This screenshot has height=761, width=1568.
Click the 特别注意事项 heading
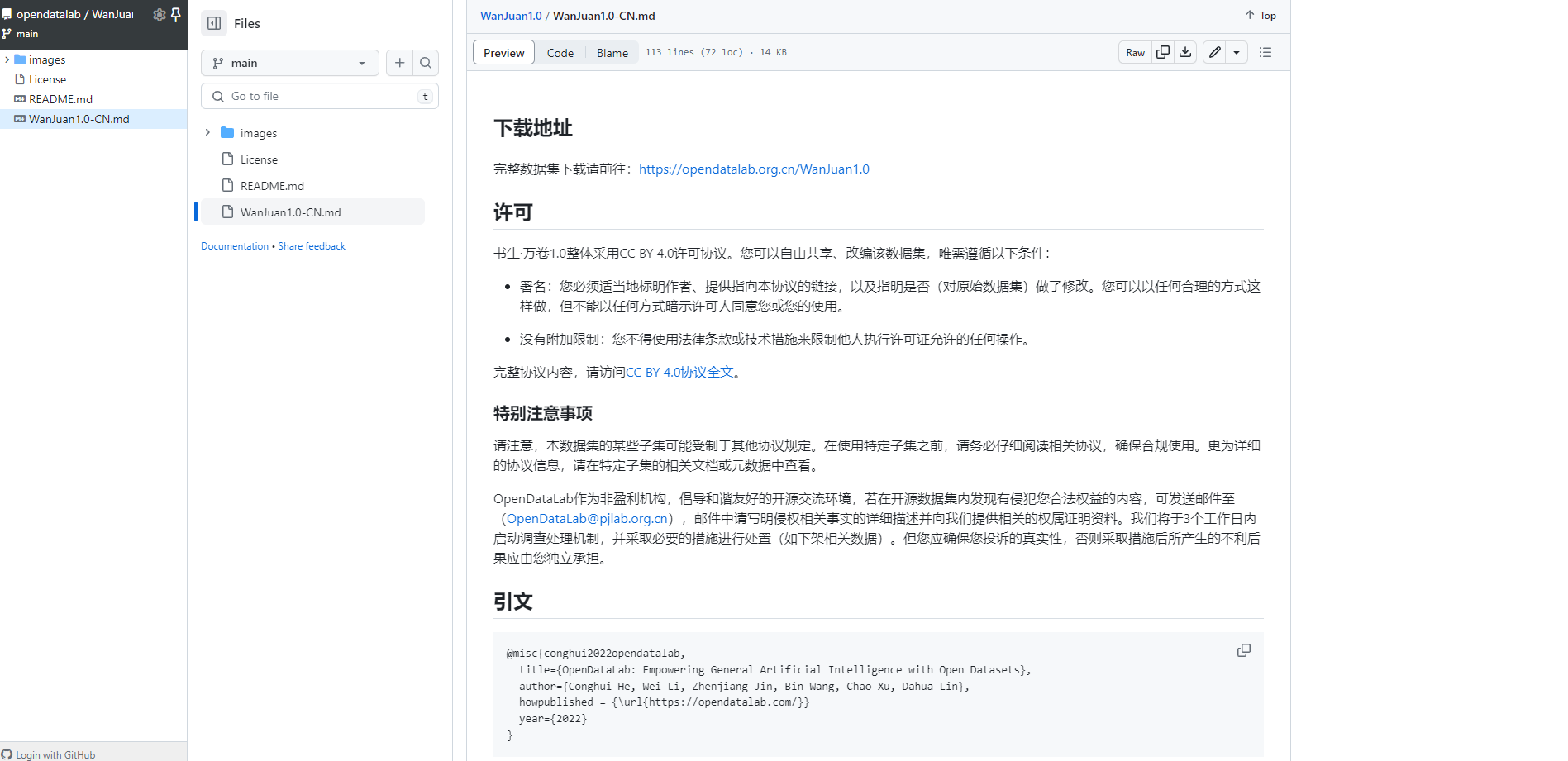(543, 413)
